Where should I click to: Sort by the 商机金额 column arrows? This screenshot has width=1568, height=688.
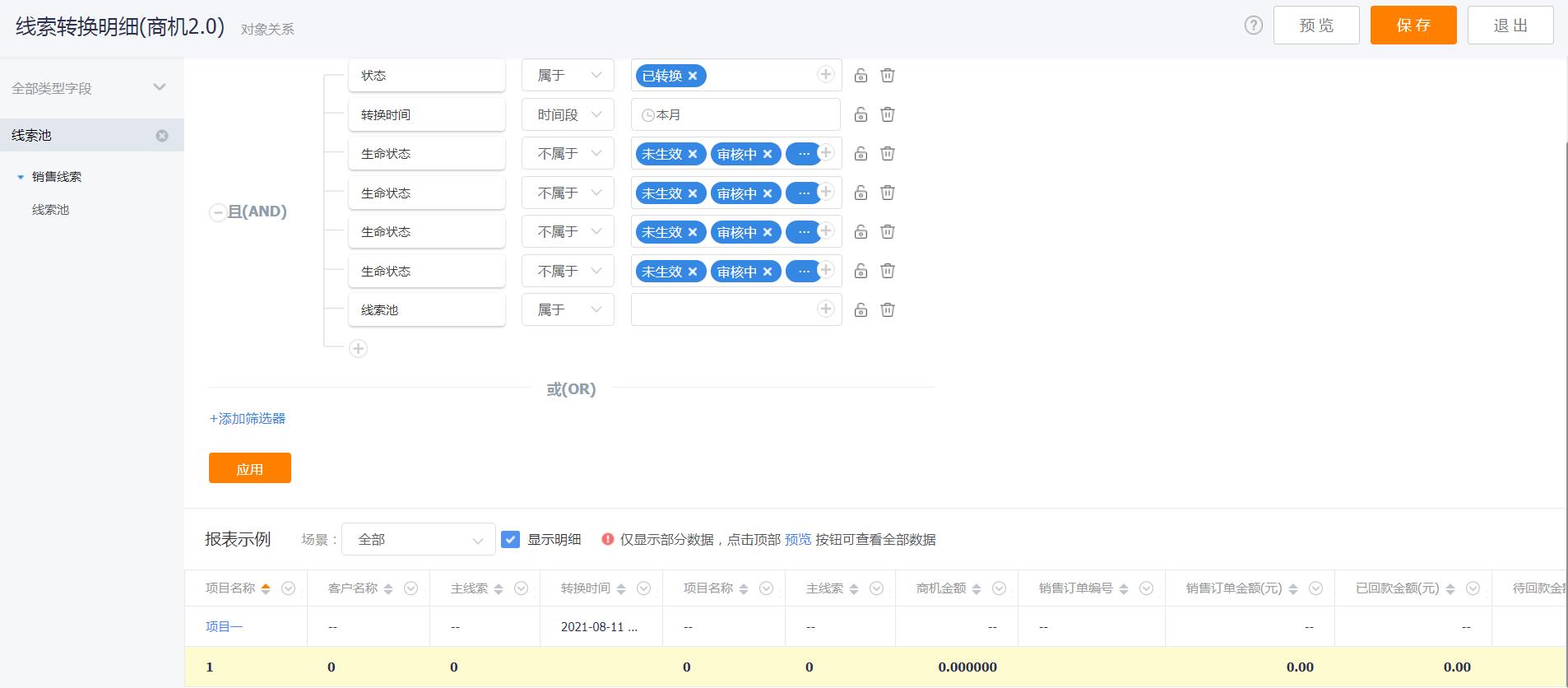tap(977, 588)
